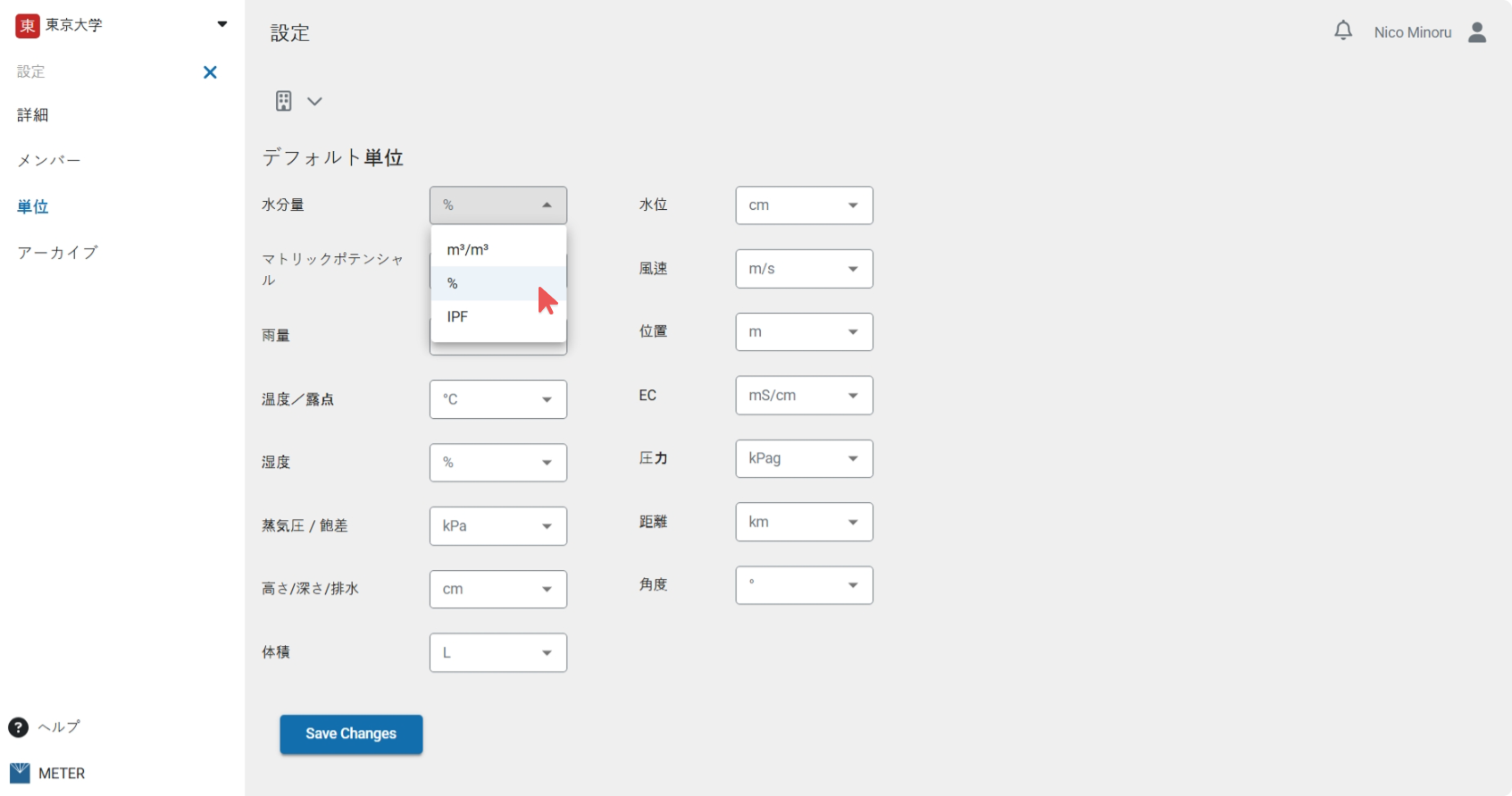Click the red 東 organization badge

tap(28, 25)
